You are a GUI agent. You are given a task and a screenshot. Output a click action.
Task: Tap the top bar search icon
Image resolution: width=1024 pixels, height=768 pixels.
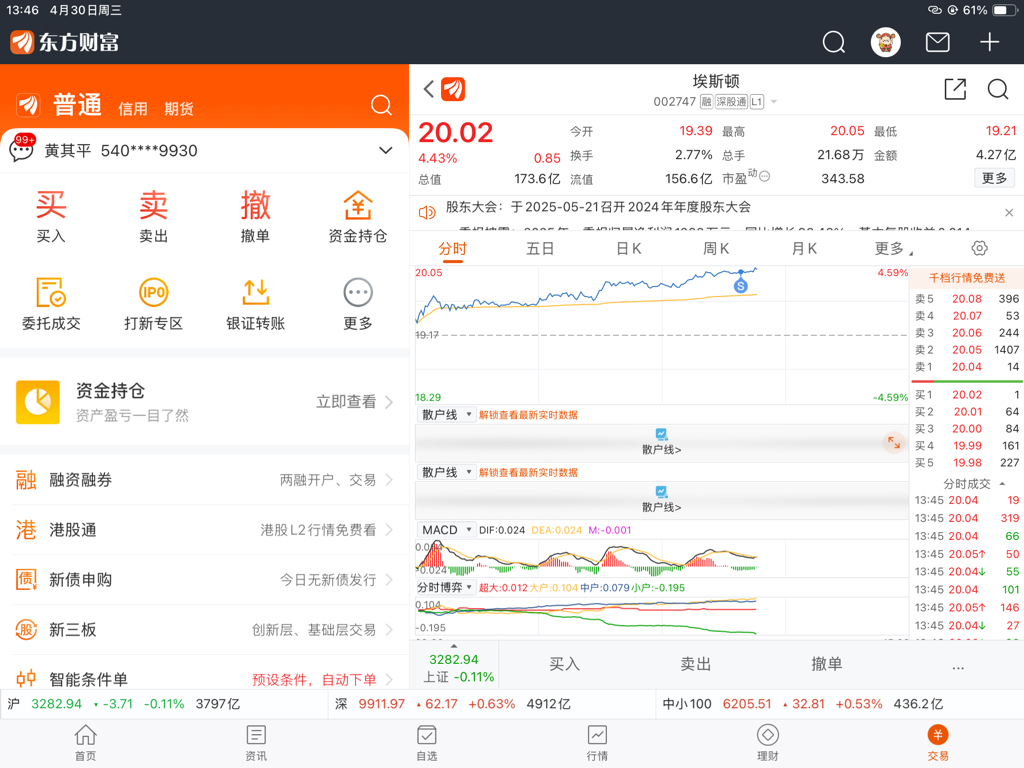[x=833, y=42]
